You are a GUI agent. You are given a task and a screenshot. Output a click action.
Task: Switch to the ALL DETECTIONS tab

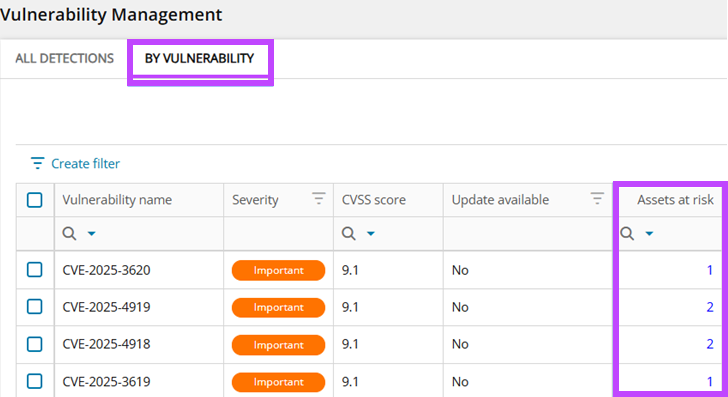coord(65,59)
